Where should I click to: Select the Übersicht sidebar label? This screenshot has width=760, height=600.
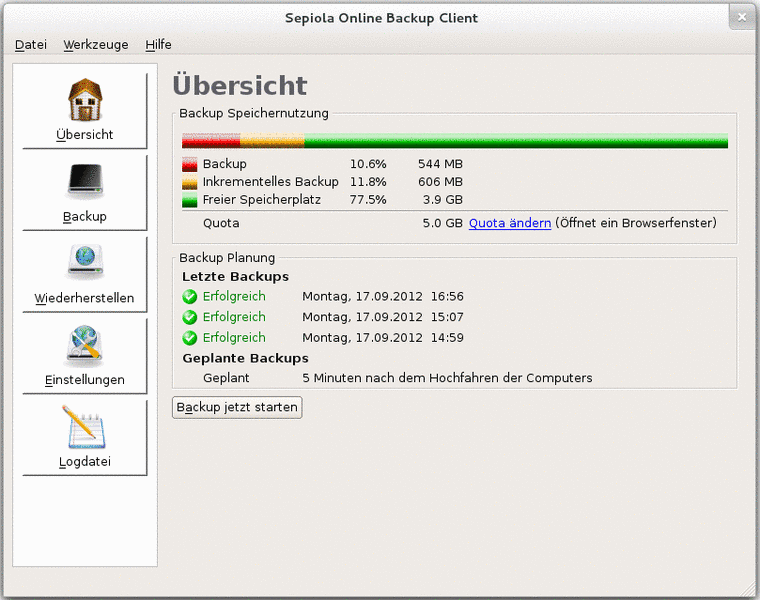[x=85, y=134]
